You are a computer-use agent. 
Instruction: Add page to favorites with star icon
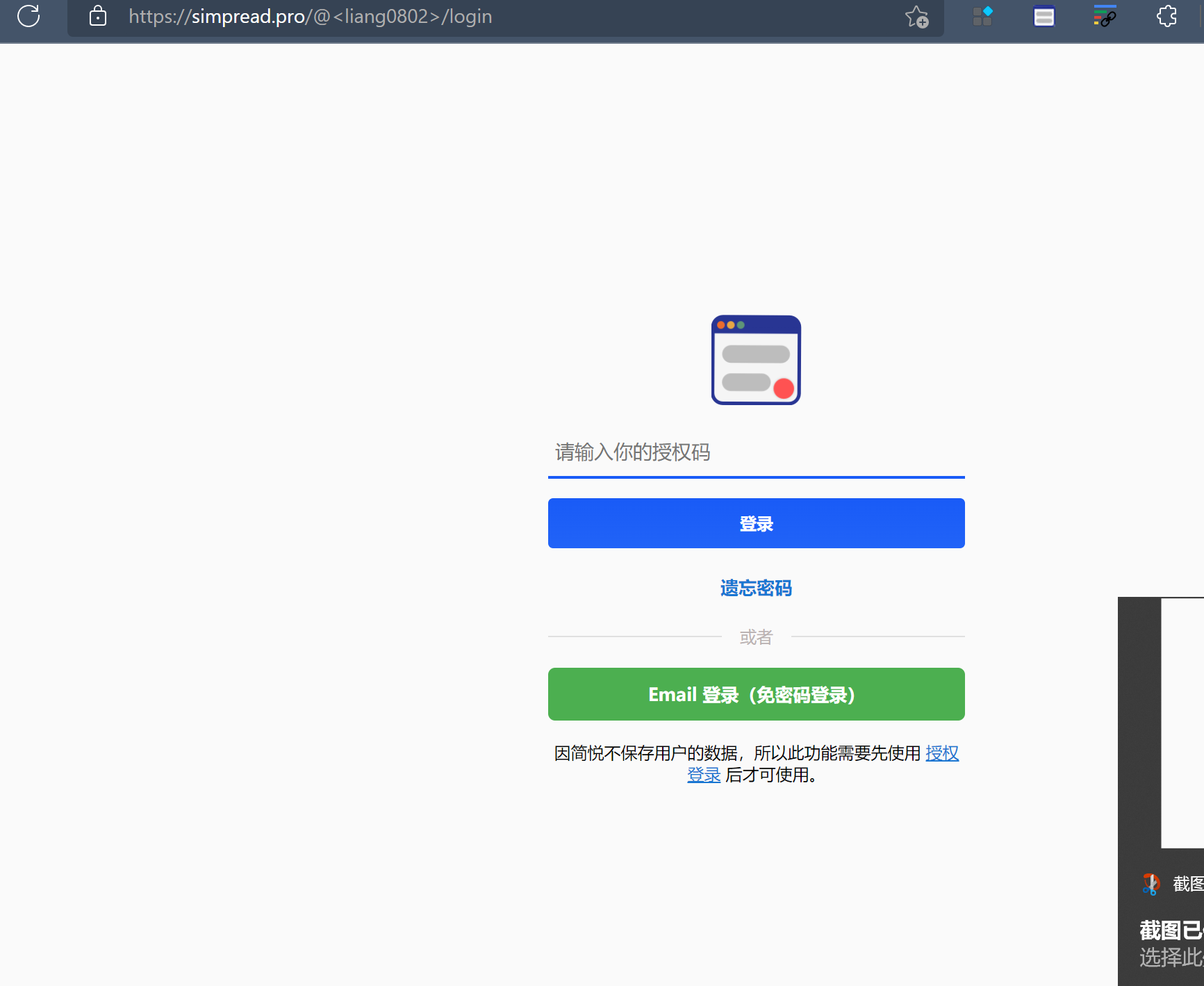tap(916, 17)
